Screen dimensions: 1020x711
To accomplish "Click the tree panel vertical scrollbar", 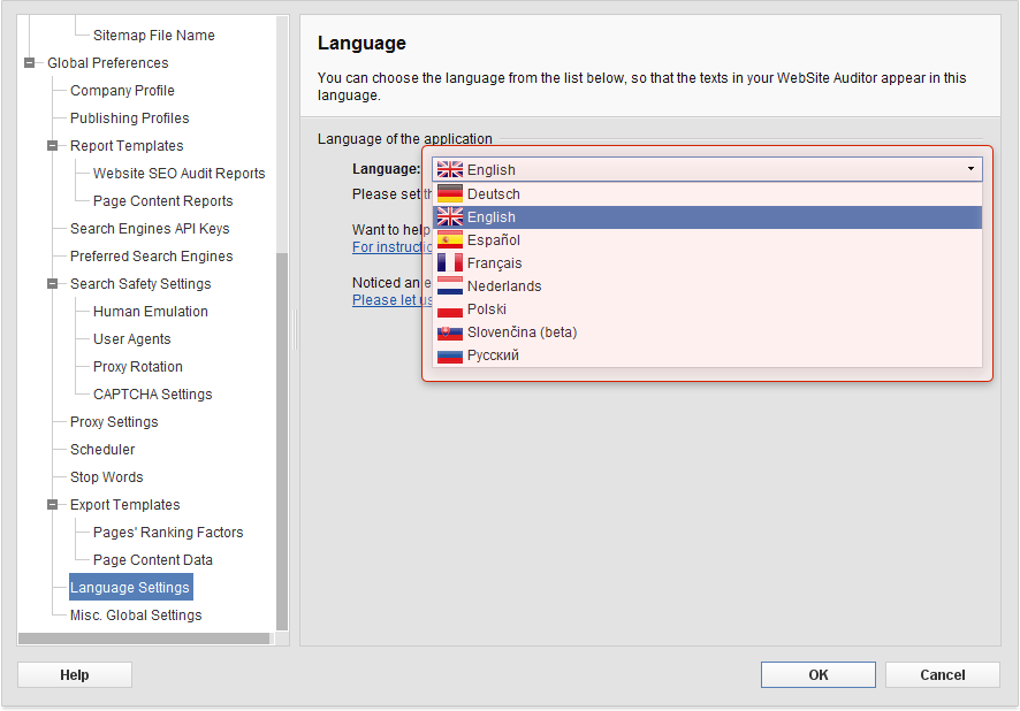I will [x=282, y=441].
